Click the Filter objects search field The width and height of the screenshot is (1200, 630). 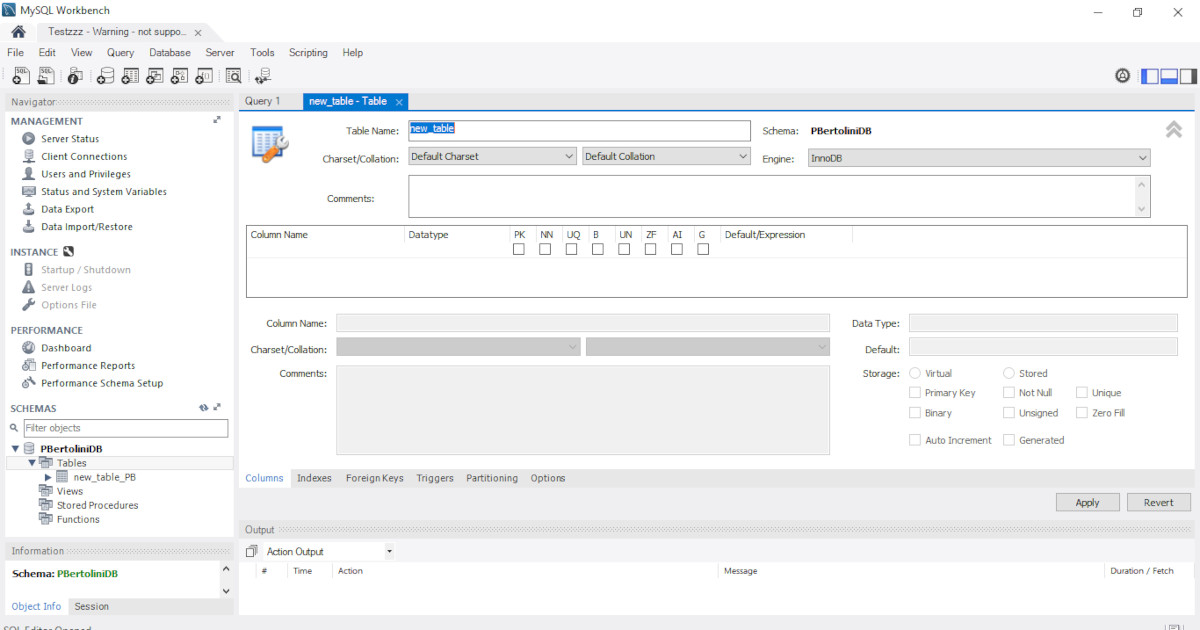coord(125,428)
